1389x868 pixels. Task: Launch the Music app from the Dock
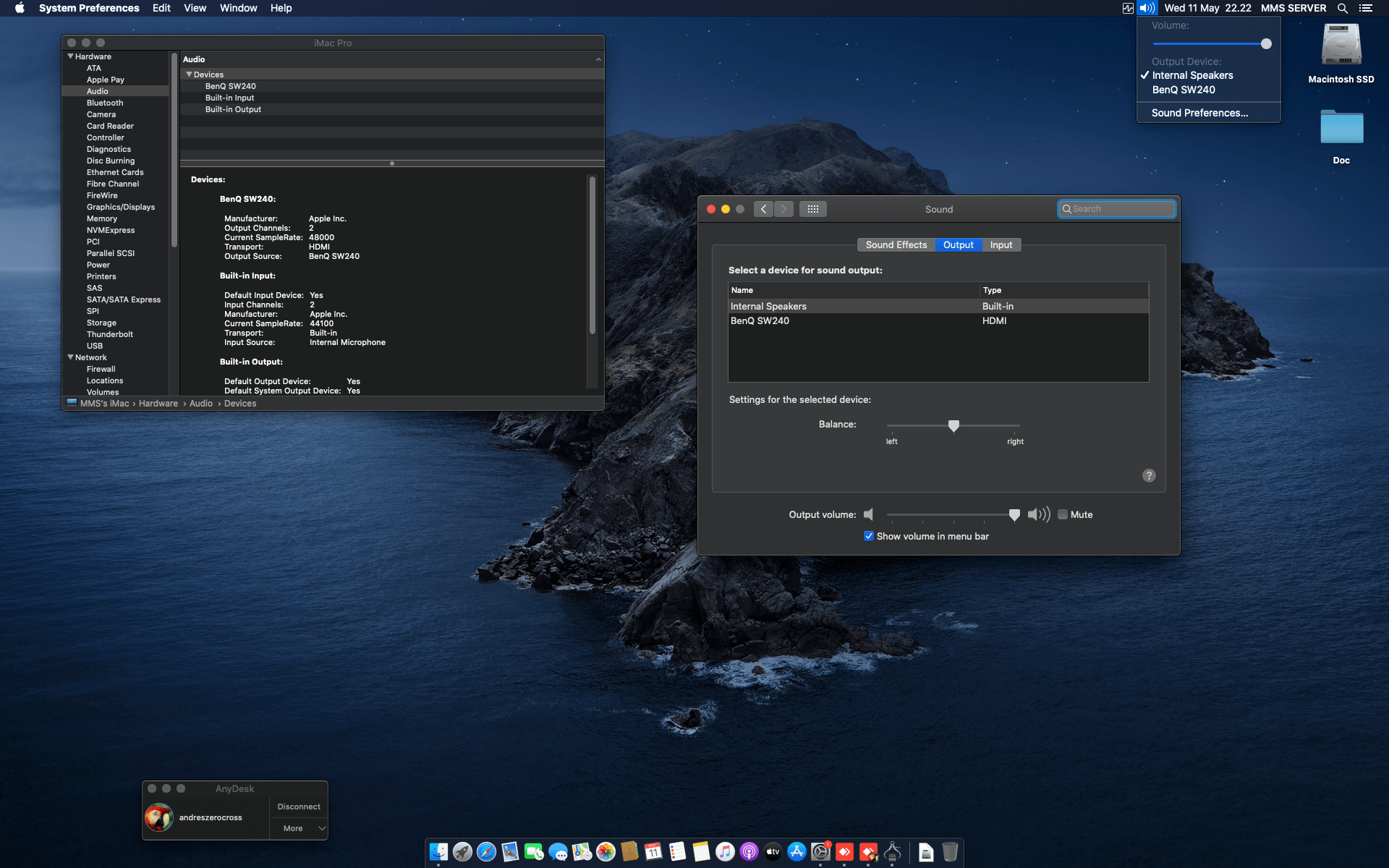[724, 852]
